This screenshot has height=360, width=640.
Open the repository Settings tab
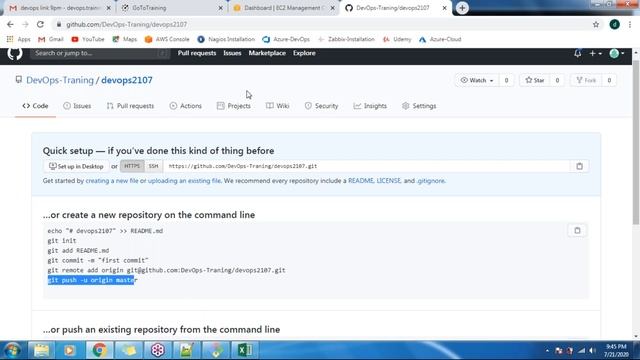pos(419,106)
